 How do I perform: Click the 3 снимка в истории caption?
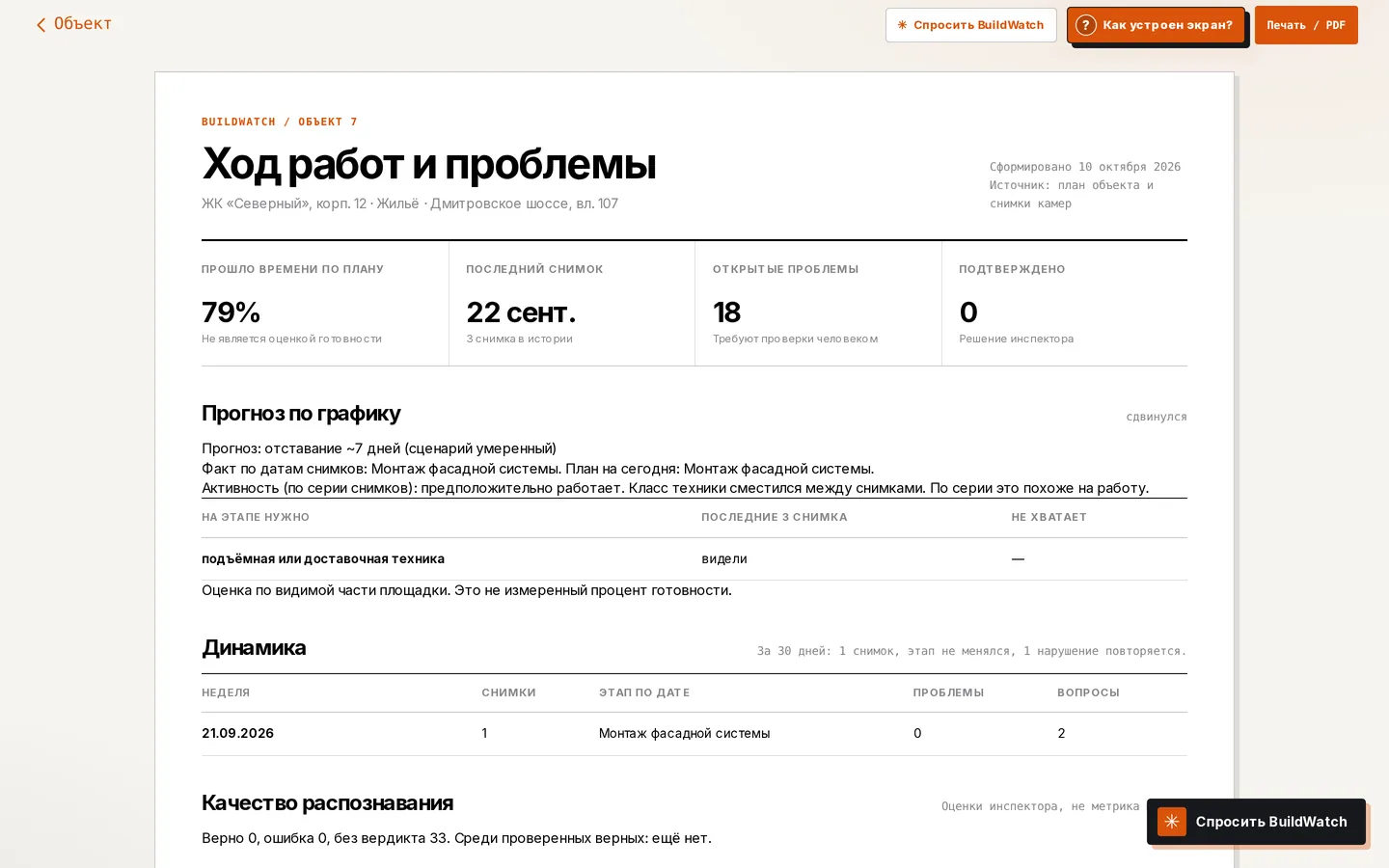520,339
